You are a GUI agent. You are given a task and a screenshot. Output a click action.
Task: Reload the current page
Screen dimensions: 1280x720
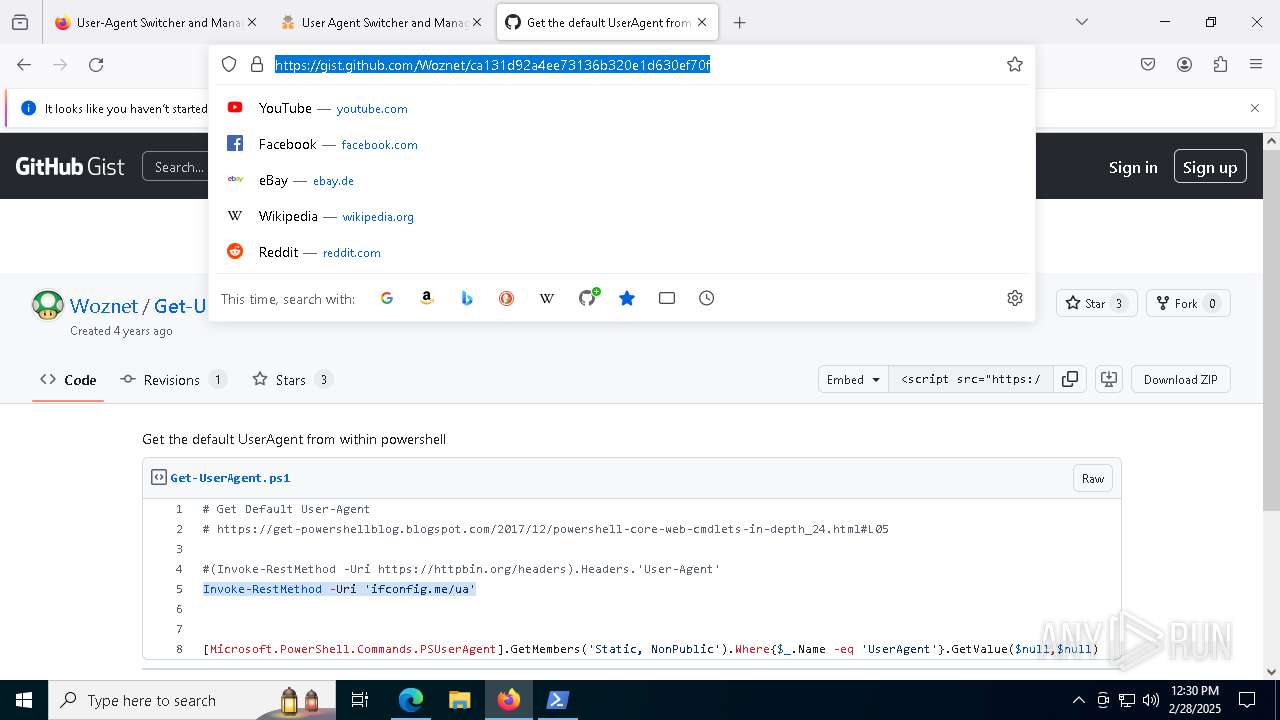point(96,64)
